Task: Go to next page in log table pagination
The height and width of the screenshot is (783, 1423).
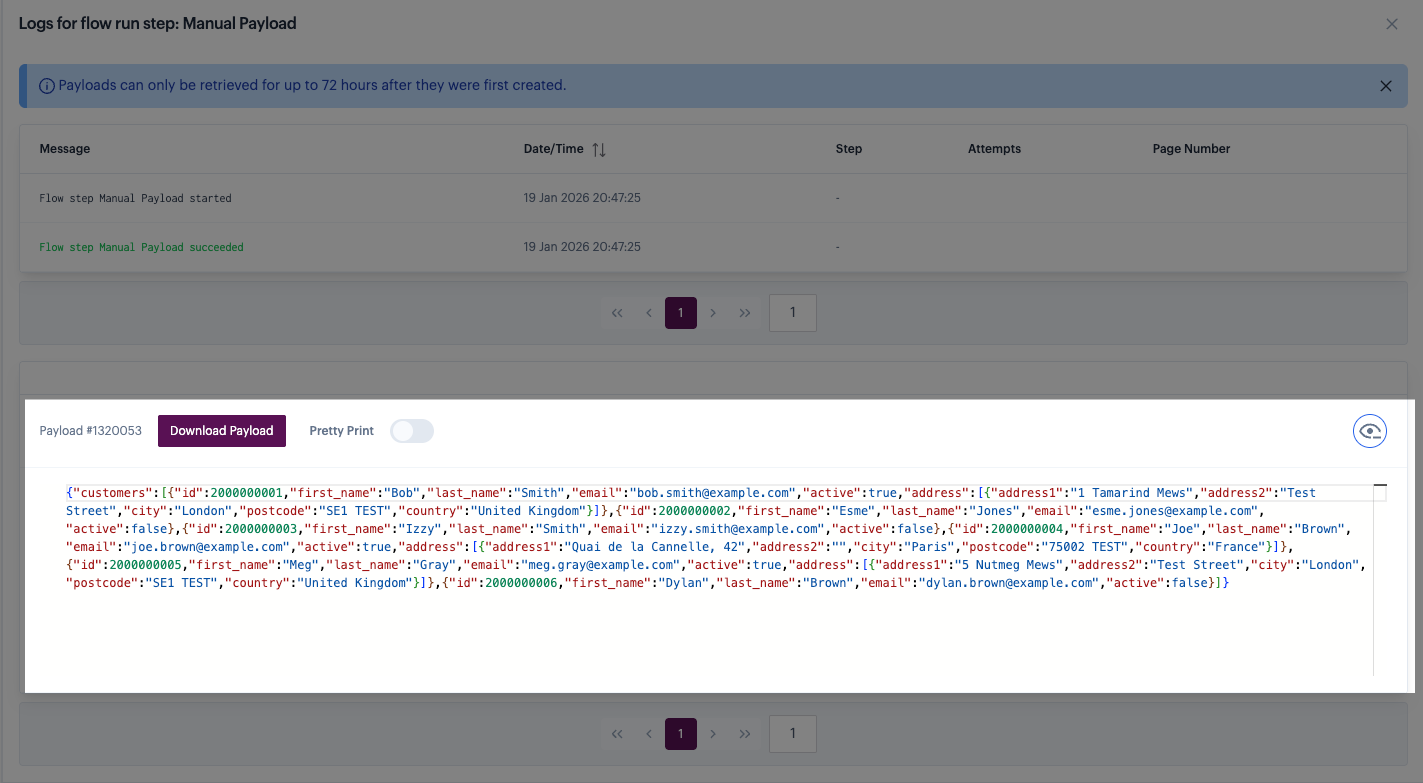Action: tap(713, 313)
